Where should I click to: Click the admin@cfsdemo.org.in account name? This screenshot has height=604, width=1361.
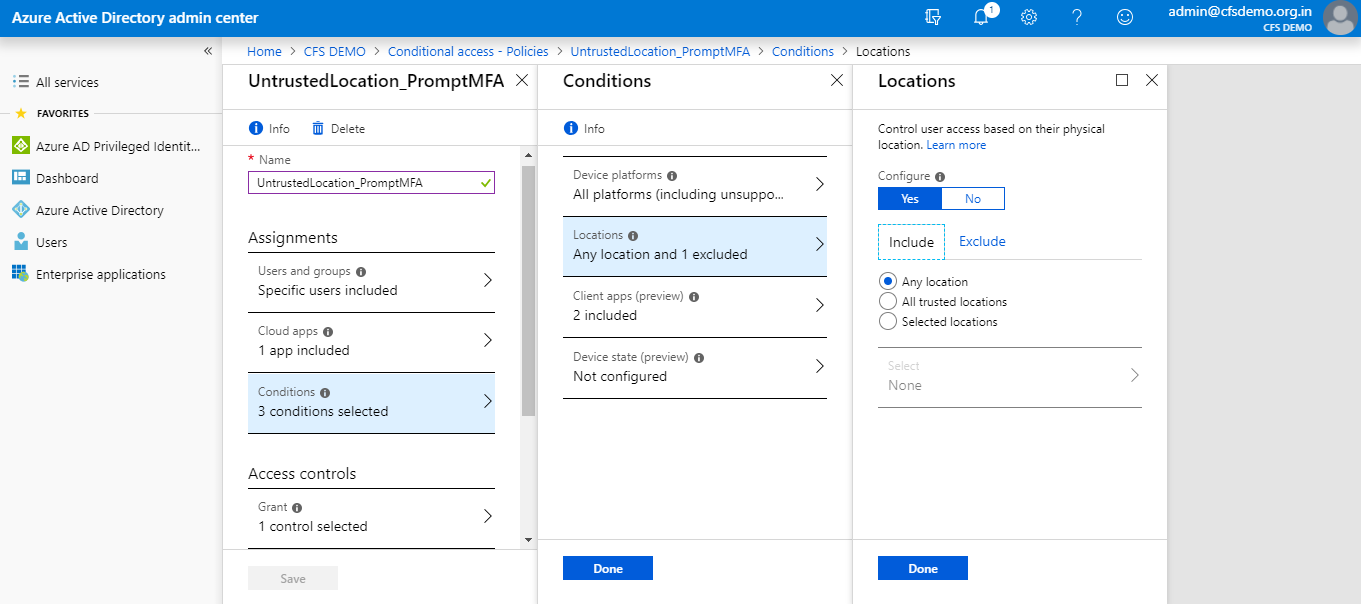point(1240,11)
